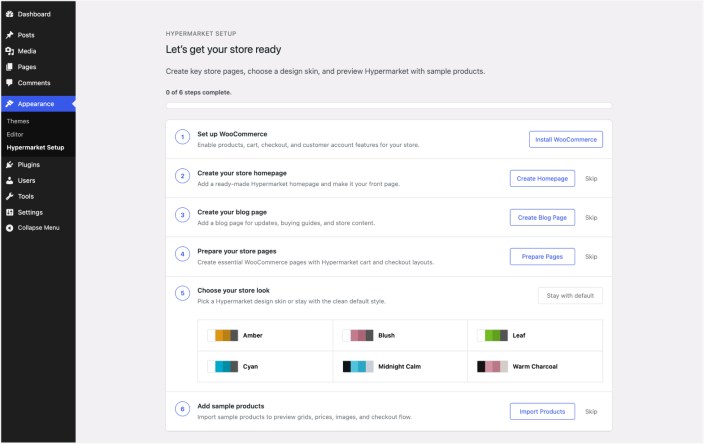Open Editor submenu link

click(x=15, y=134)
